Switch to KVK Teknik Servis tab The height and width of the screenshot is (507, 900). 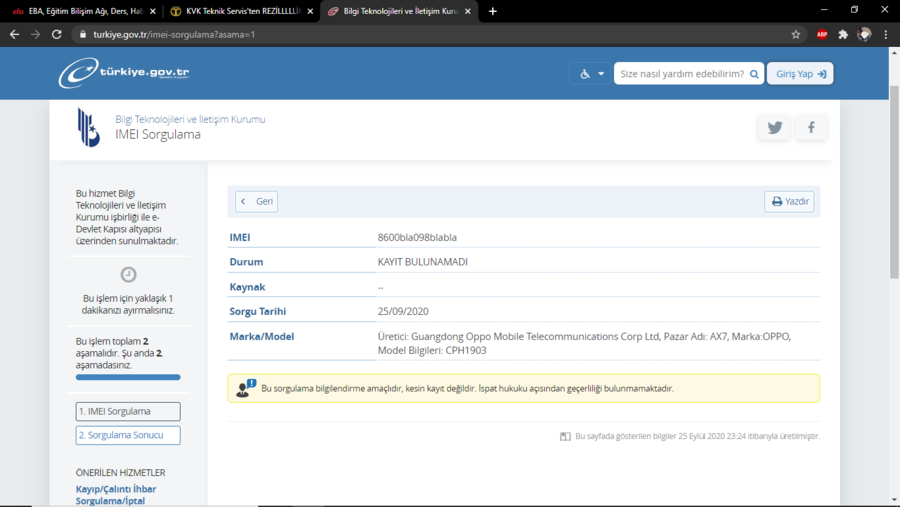(241, 11)
